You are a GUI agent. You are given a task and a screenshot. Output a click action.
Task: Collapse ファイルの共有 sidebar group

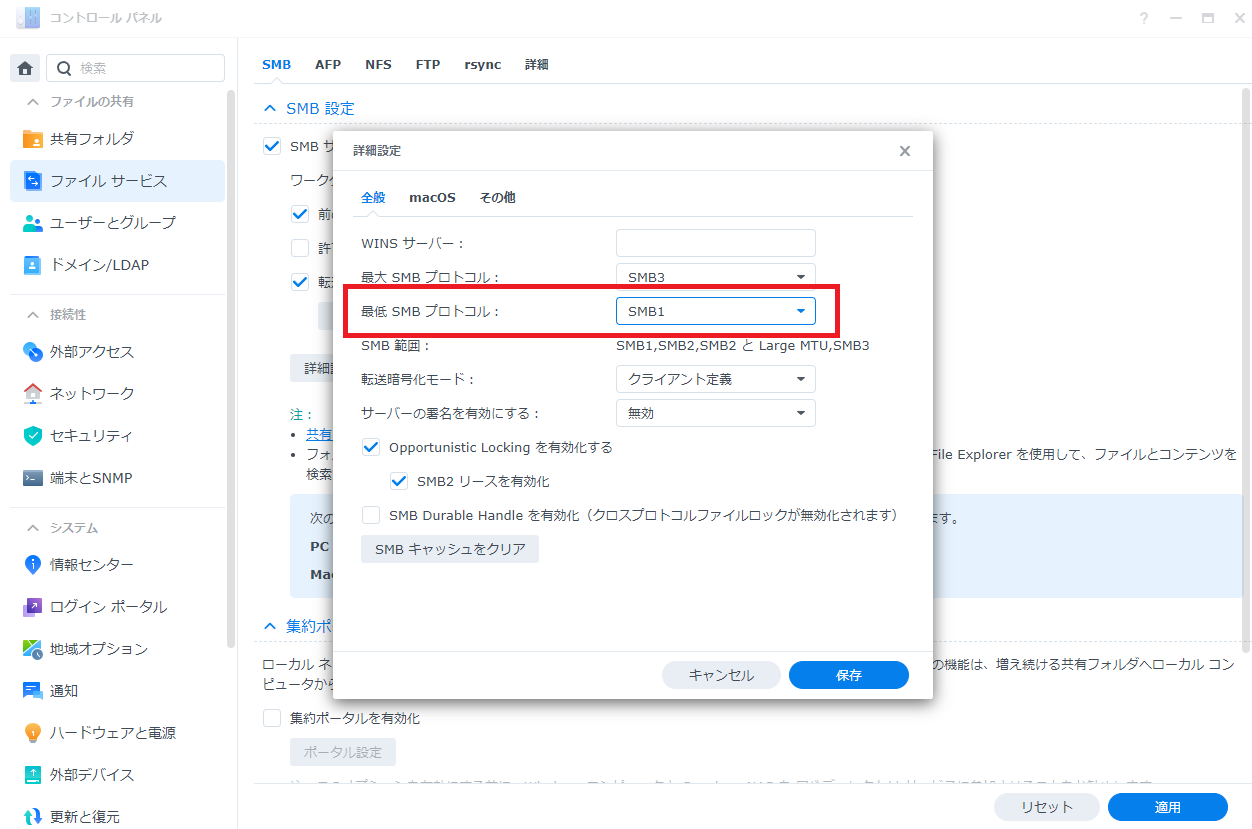32,102
